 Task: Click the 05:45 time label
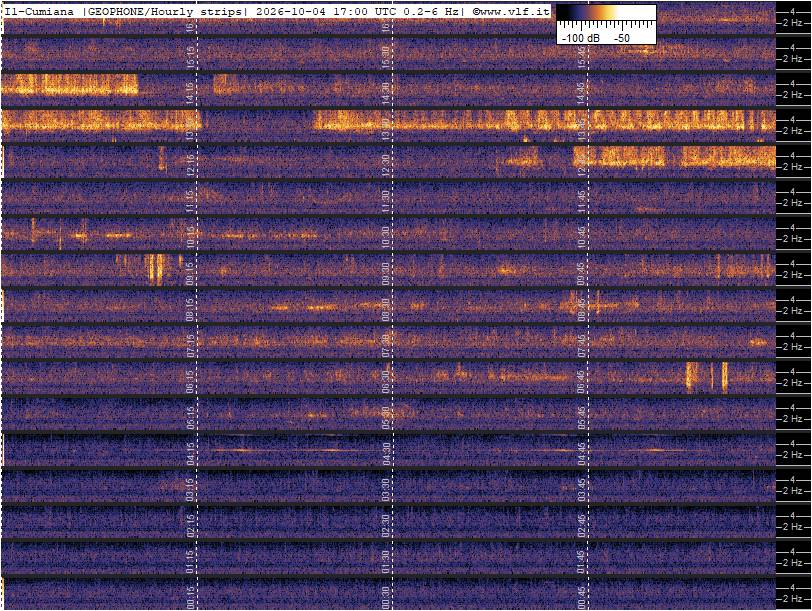click(x=581, y=418)
